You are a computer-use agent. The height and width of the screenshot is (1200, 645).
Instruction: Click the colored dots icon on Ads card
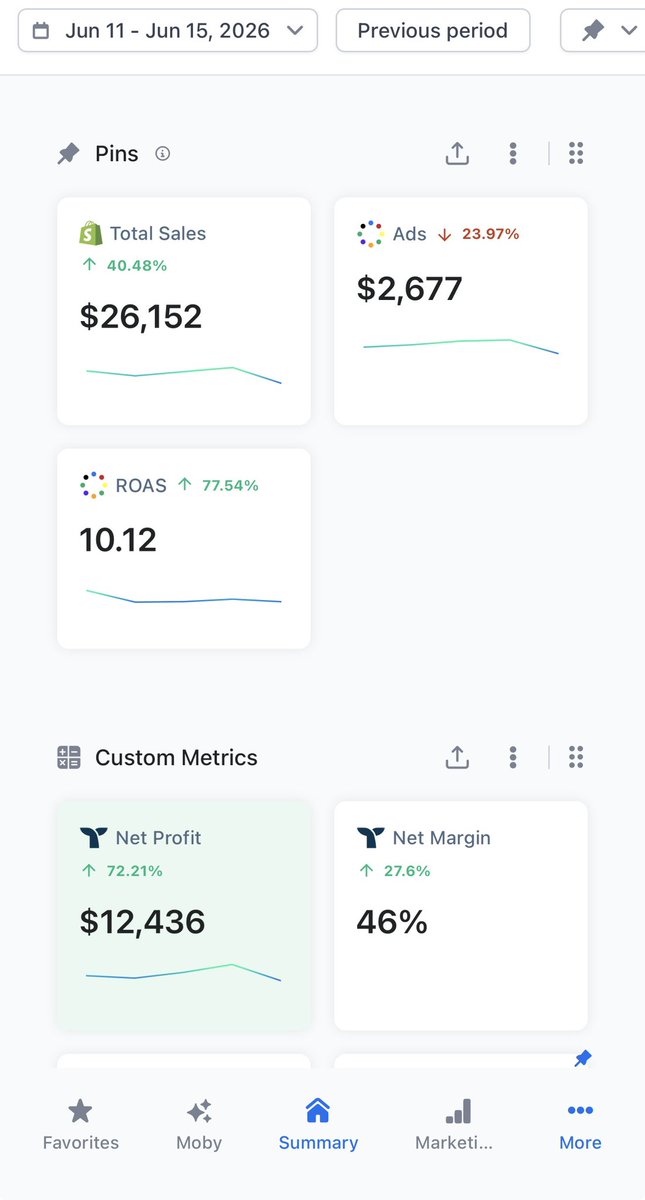click(370, 234)
